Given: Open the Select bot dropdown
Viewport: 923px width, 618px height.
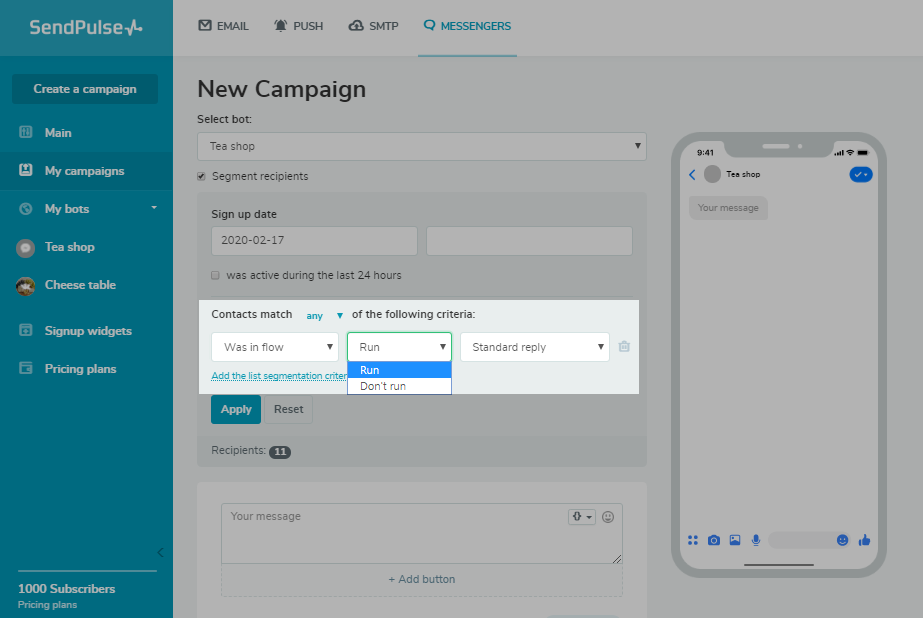Looking at the screenshot, I should click(421, 147).
